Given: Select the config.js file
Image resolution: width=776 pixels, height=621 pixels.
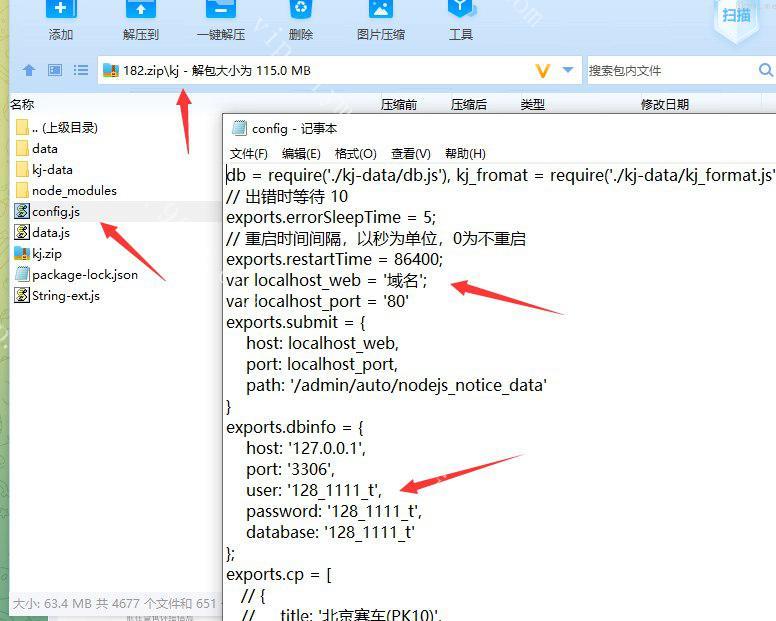Looking at the screenshot, I should (x=55, y=211).
